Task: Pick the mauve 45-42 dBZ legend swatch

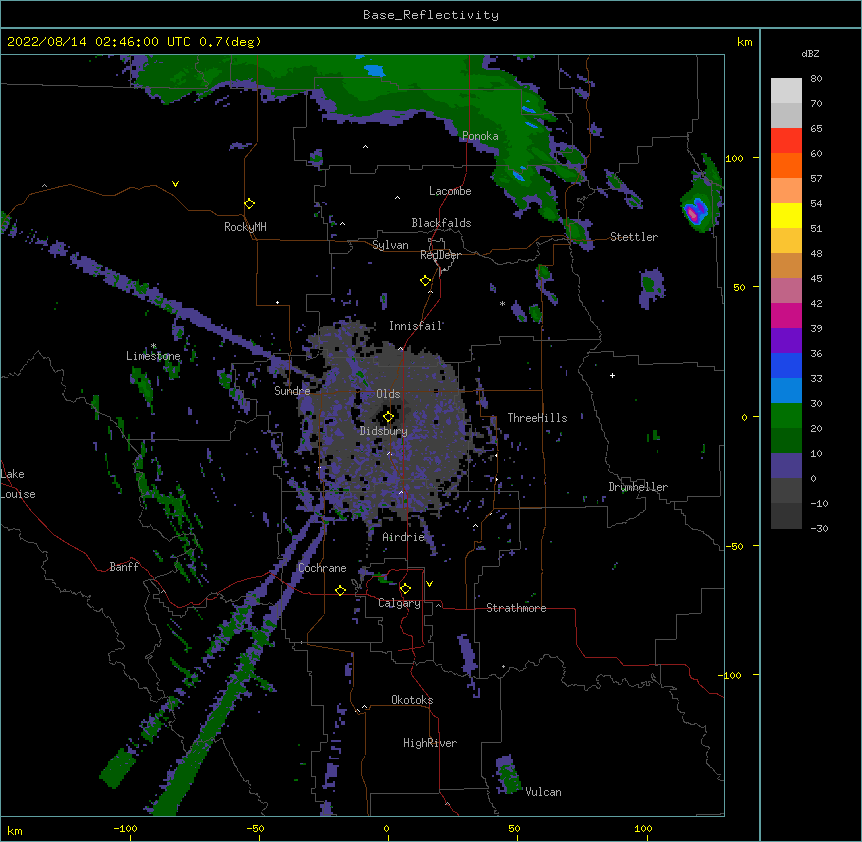Action: pyautogui.click(x=786, y=290)
